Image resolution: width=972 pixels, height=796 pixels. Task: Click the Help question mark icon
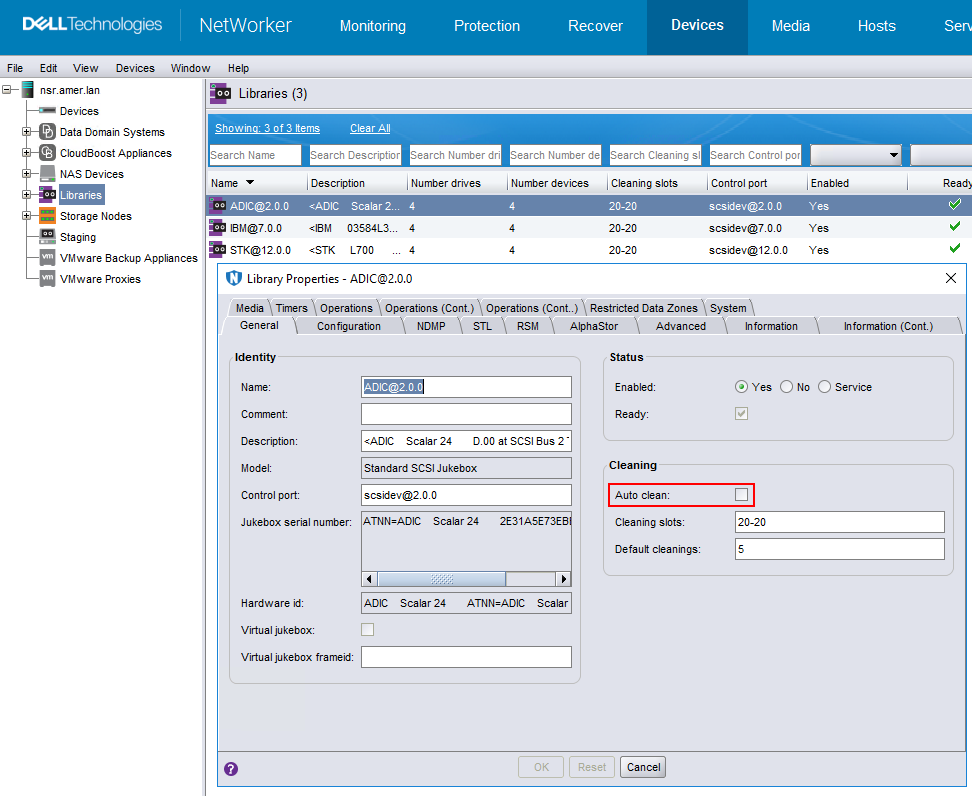pos(231,767)
